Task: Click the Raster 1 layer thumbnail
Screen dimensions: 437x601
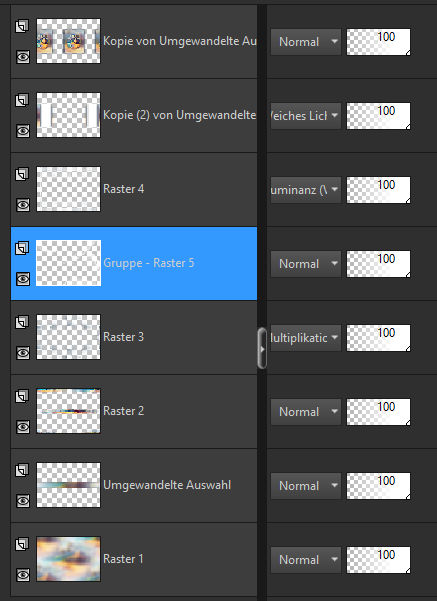Action: 68,559
